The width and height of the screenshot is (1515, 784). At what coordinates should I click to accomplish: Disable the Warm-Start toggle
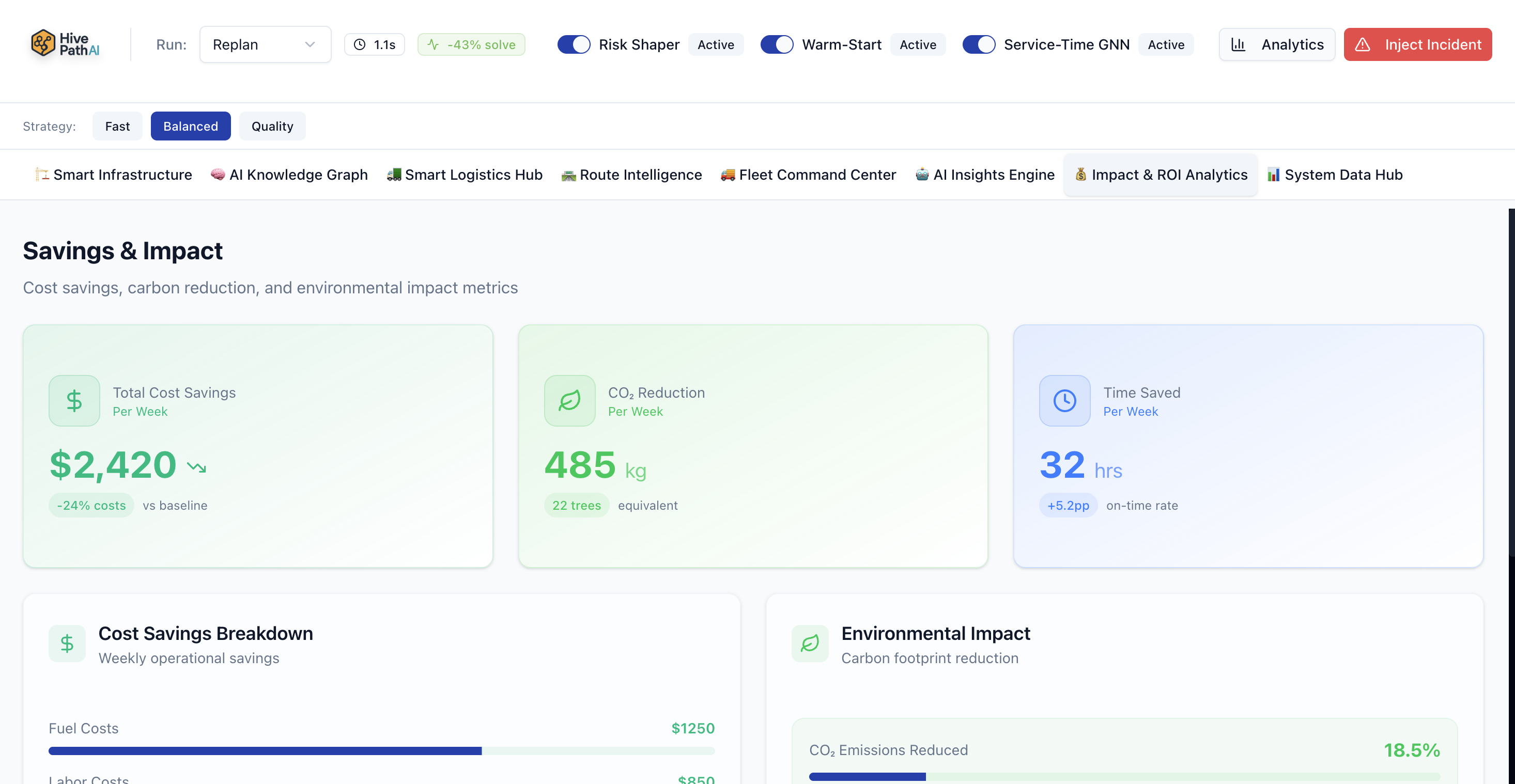(x=776, y=44)
